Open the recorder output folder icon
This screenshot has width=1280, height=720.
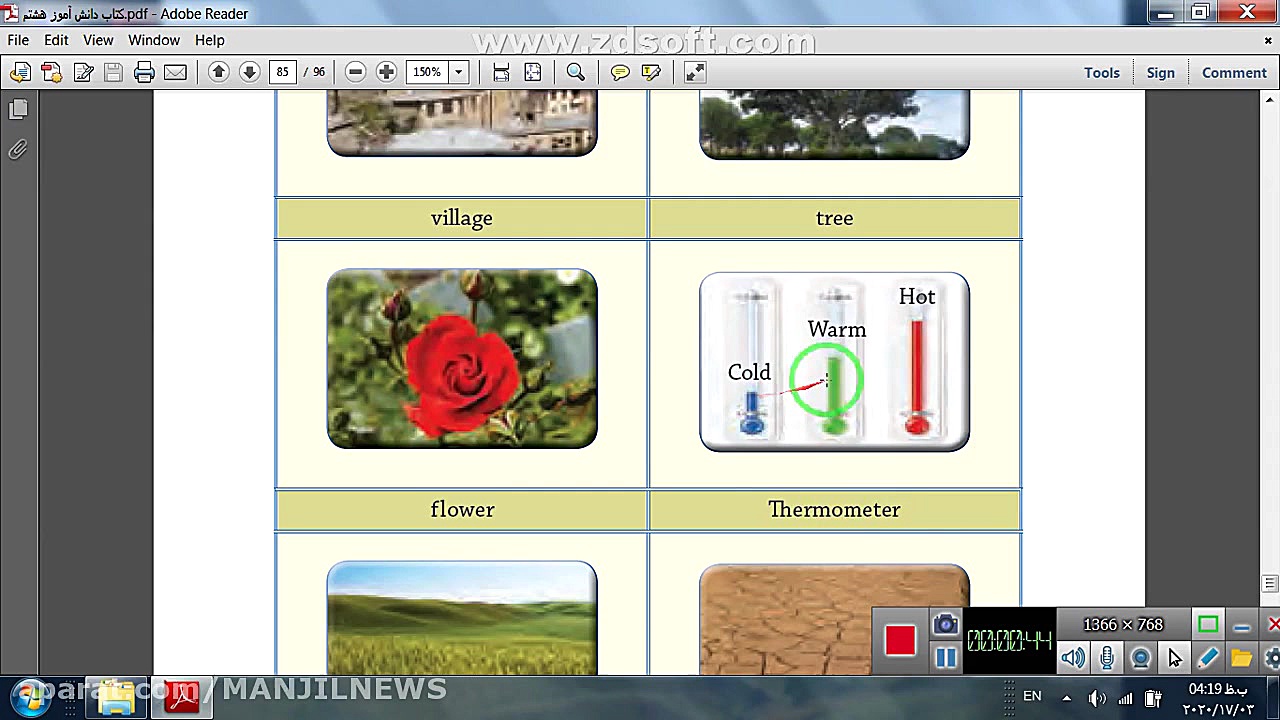1242,657
